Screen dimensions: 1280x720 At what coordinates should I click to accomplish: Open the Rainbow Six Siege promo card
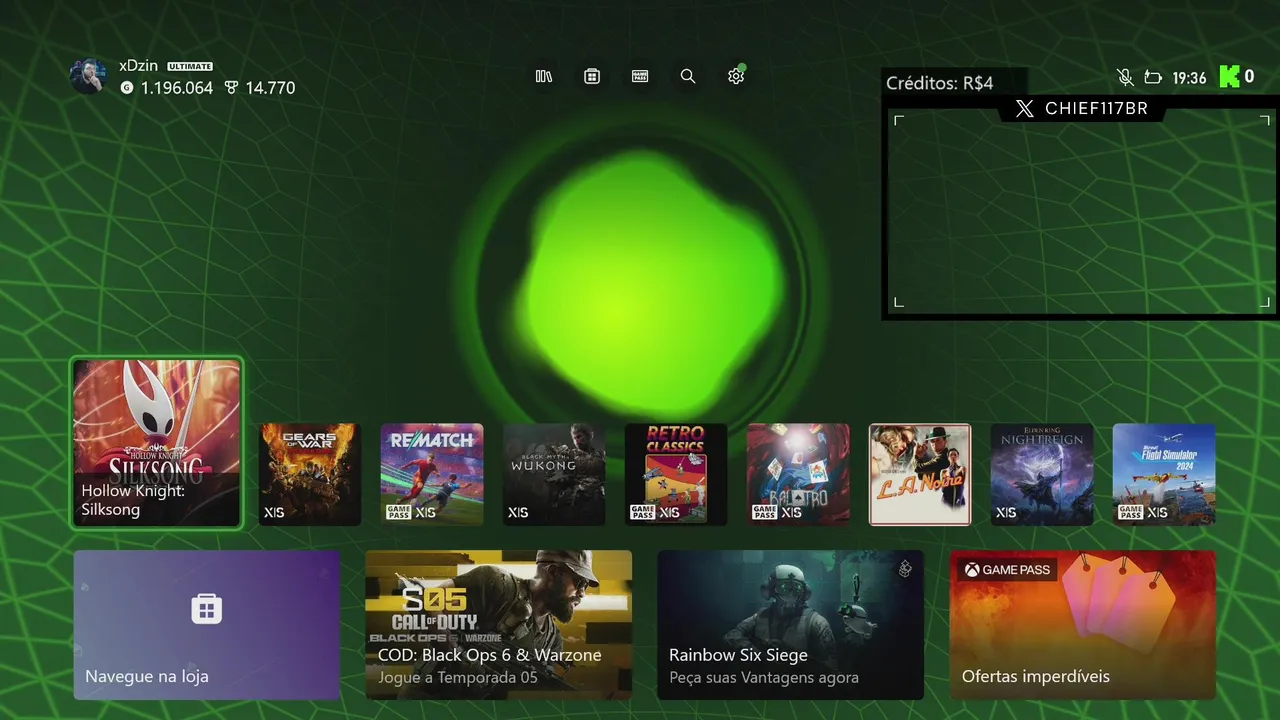791,625
